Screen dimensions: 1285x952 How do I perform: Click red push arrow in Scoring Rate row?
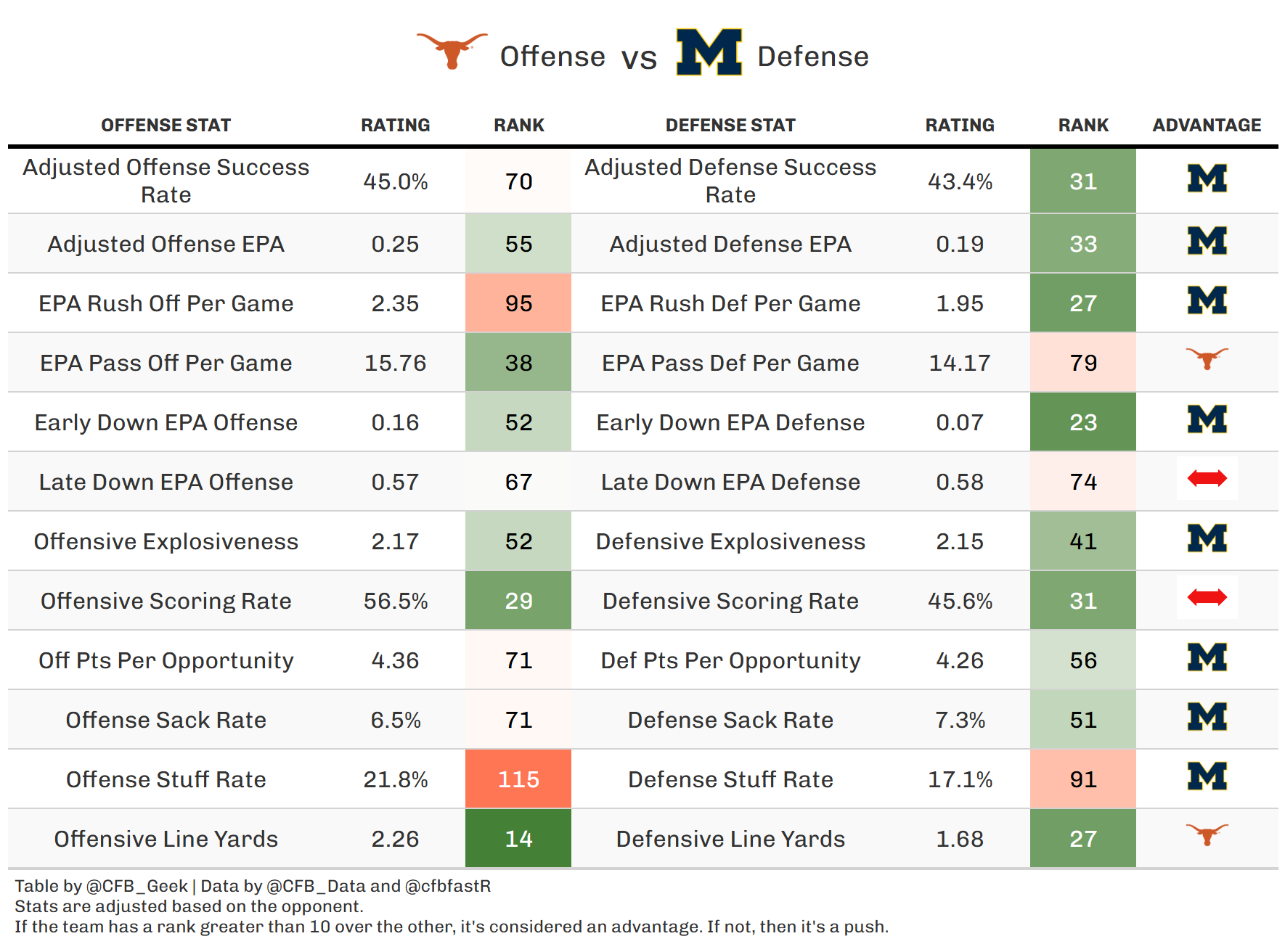1207,597
